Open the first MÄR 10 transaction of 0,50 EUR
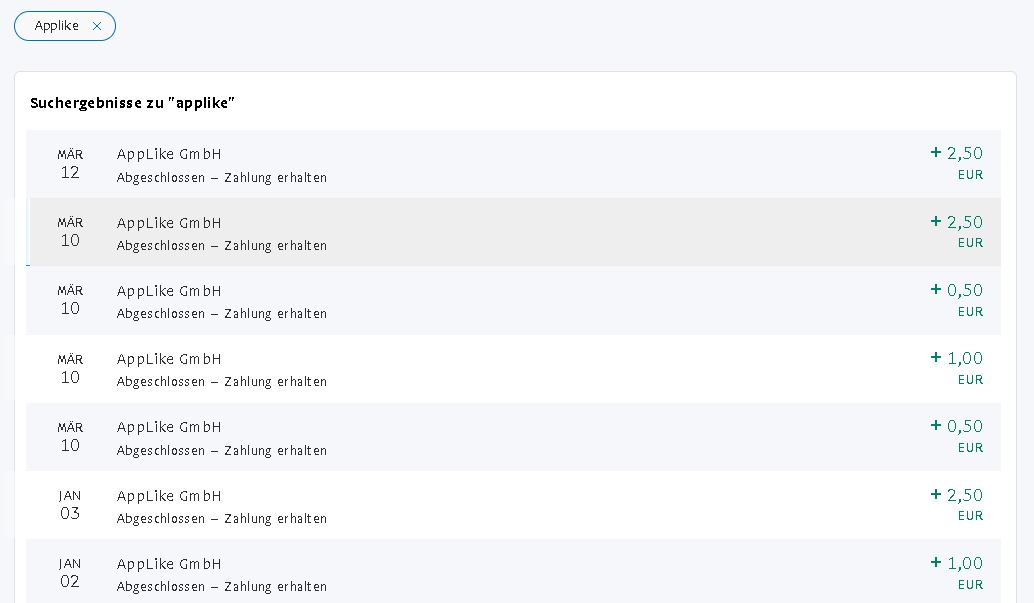The image size is (1034, 603). 513,300
